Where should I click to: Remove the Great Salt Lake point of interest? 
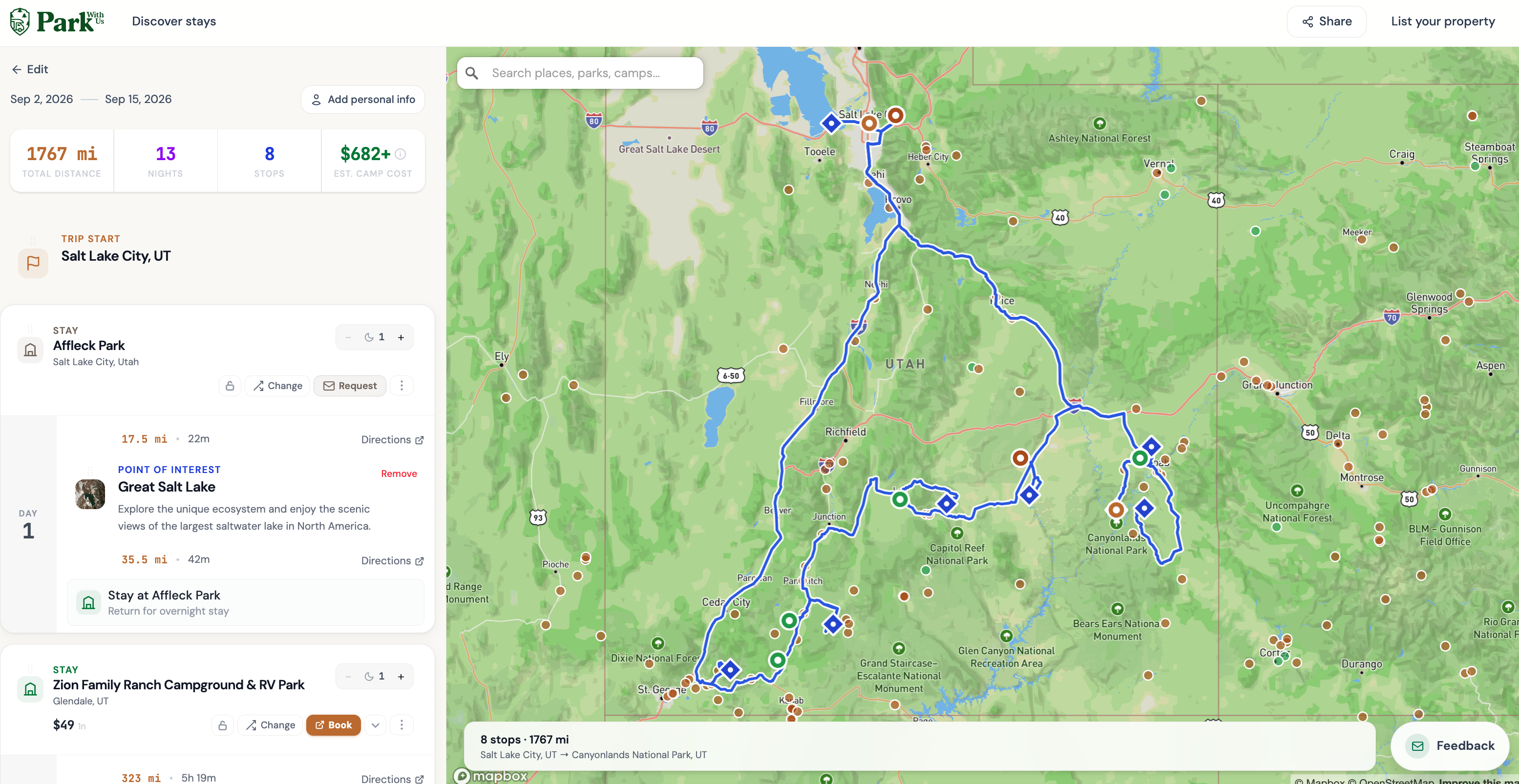pyautogui.click(x=399, y=474)
